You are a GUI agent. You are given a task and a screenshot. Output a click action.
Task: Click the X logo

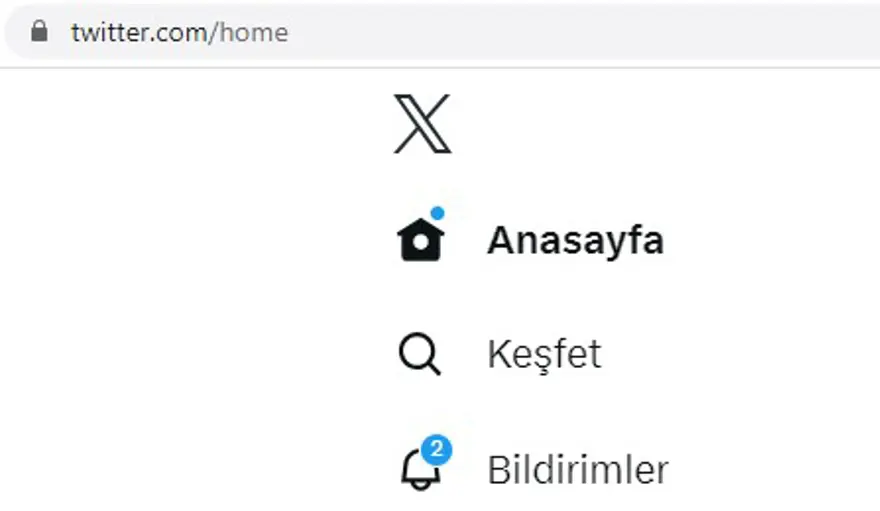pyautogui.click(x=422, y=124)
